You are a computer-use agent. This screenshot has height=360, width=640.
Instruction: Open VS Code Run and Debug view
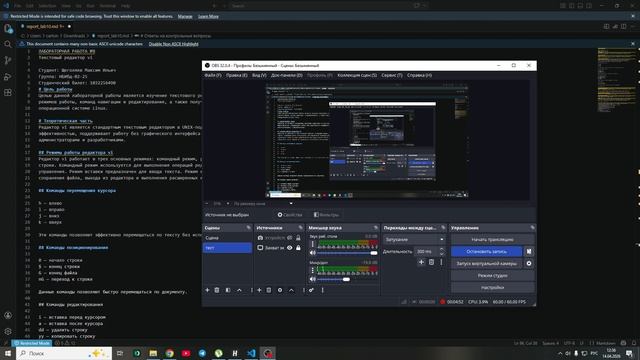pyautogui.click(x=8, y=77)
